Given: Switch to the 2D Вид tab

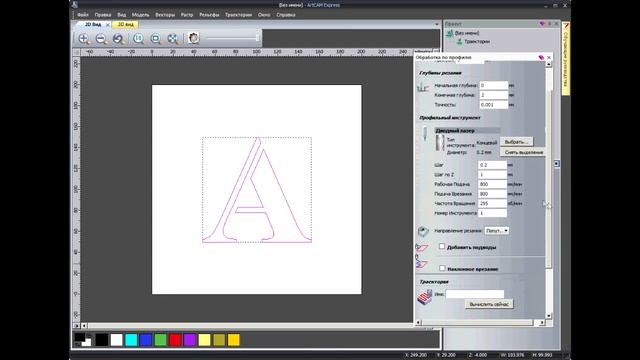Looking at the screenshot, I should tap(93, 24).
